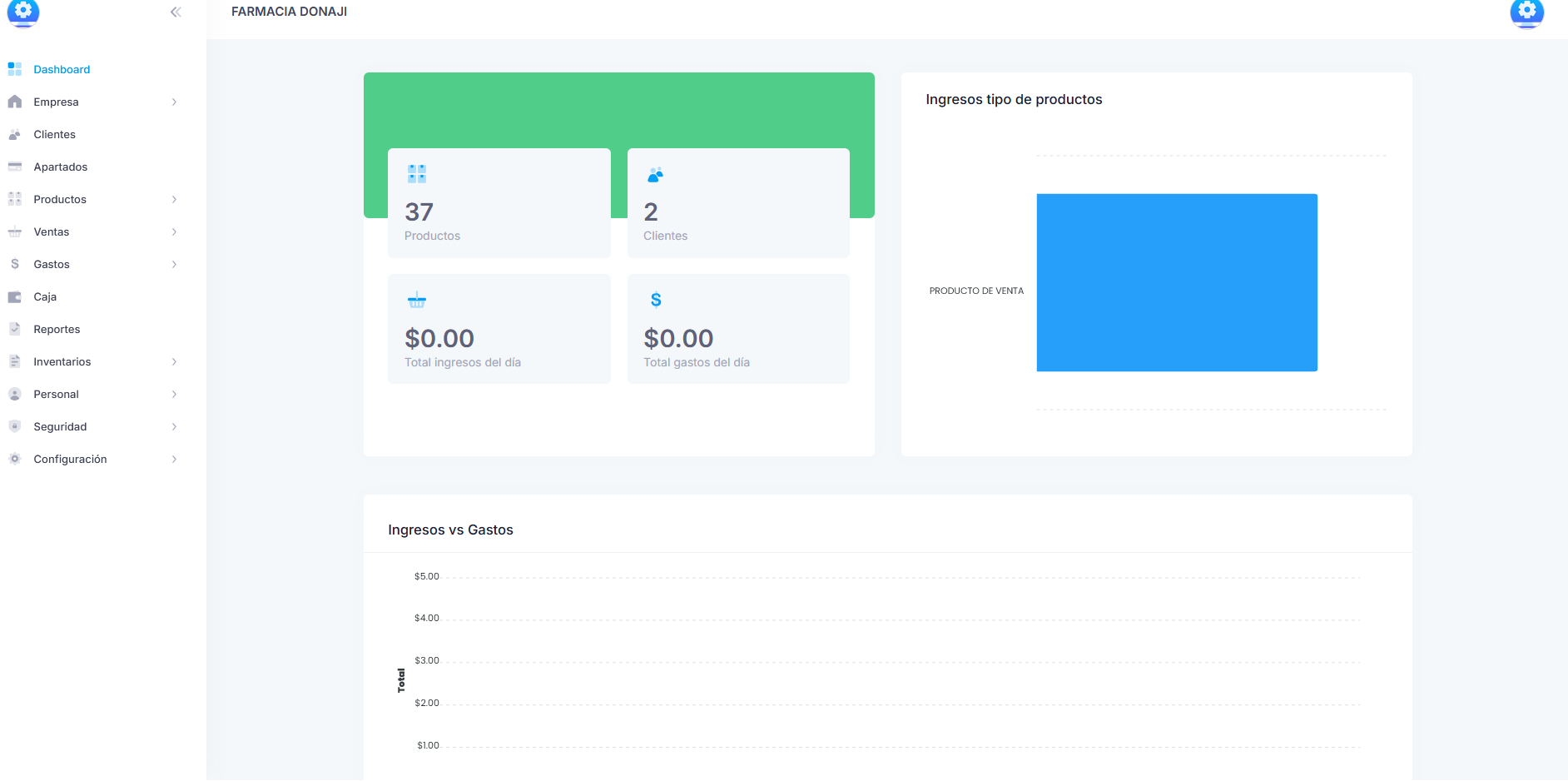Click the basket icon on ingresos card

coord(417,300)
